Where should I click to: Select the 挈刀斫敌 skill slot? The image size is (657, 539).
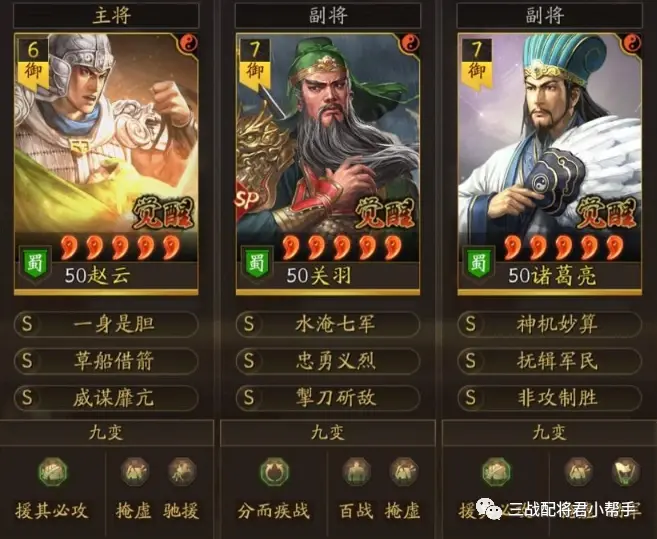pos(328,397)
